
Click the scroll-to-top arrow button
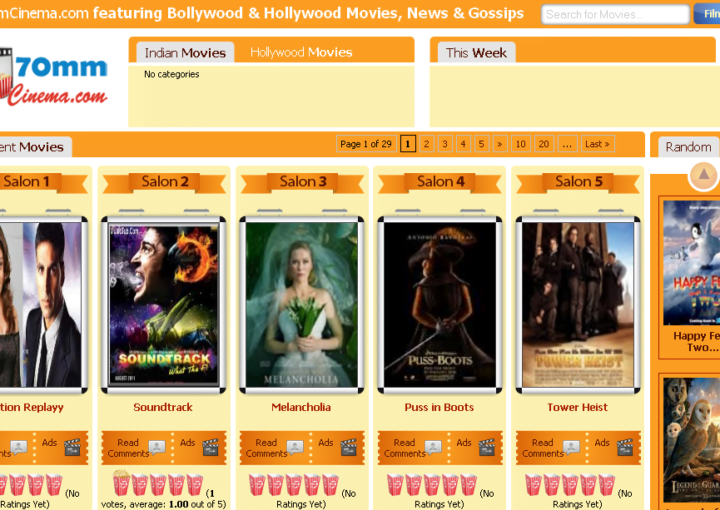click(x=703, y=175)
